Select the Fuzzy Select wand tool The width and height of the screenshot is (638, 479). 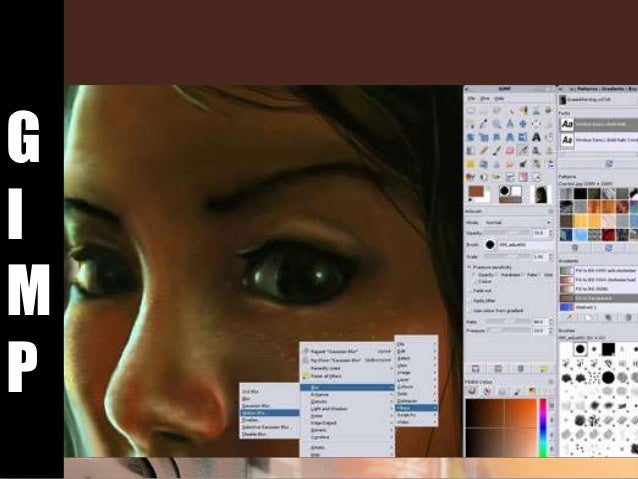click(510, 111)
